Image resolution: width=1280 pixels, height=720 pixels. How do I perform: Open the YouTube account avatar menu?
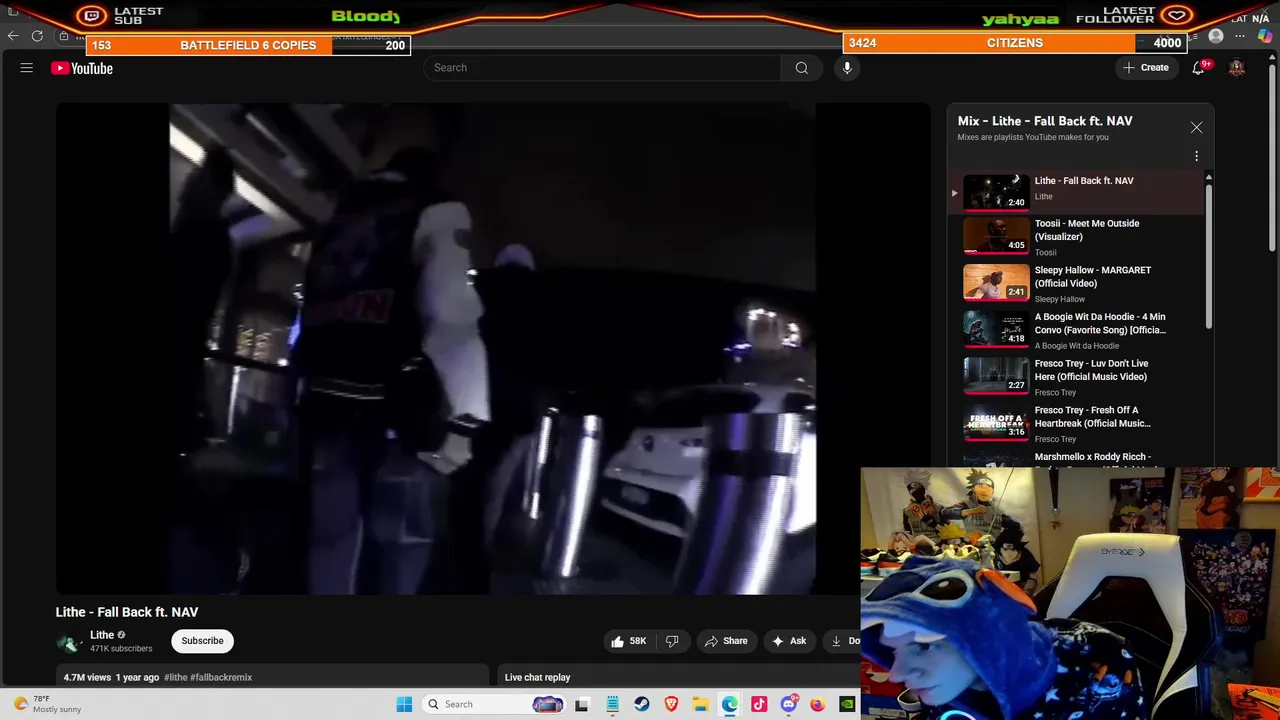pyautogui.click(x=1237, y=68)
